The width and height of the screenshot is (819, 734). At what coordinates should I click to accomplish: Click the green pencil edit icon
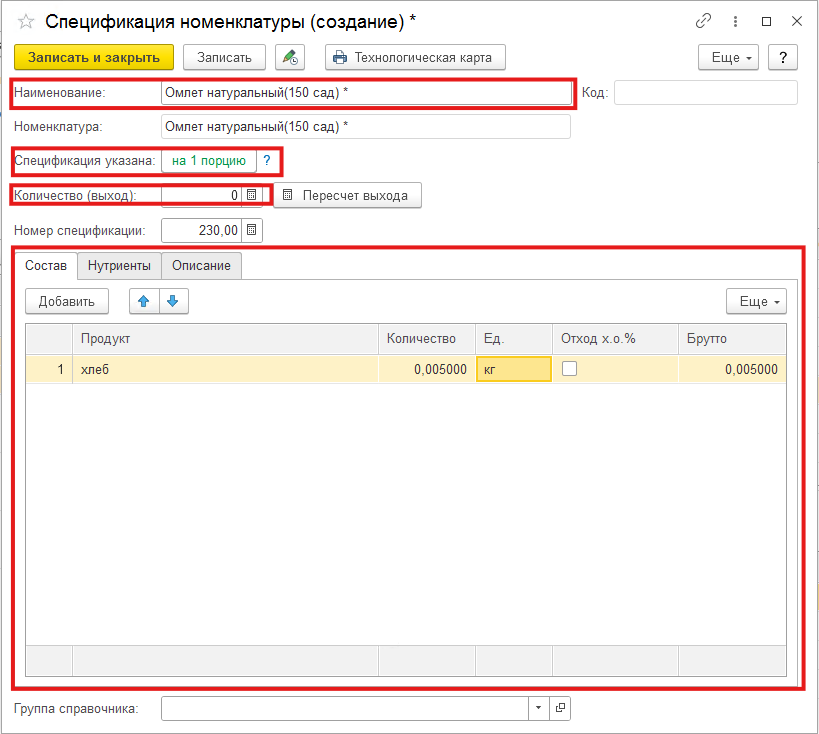[x=290, y=57]
